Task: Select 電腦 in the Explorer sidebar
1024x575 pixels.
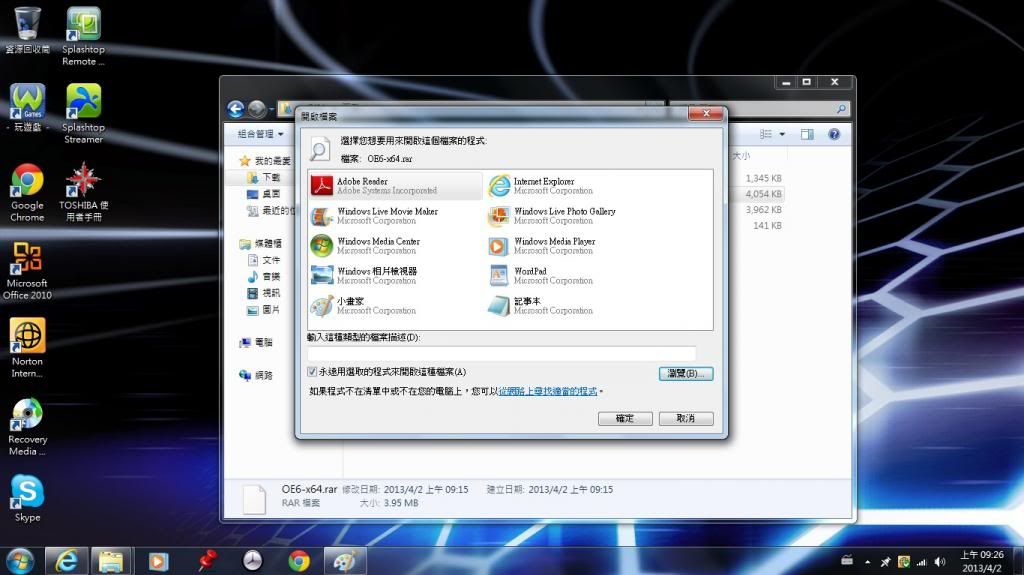Action: pyautogui.click(x=256, y=342)
